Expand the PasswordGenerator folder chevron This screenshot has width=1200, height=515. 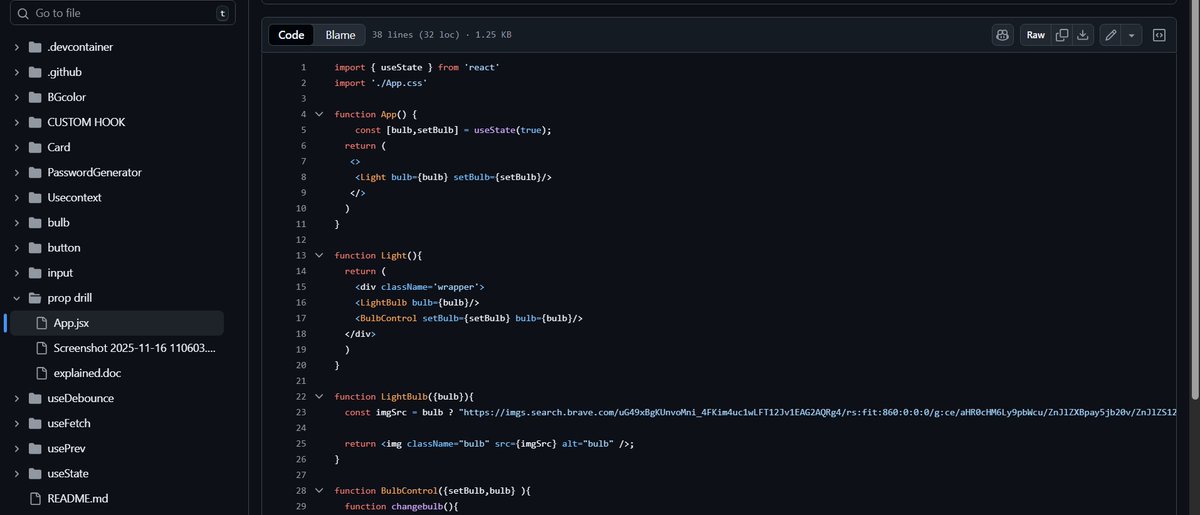[x=16, y=172]
